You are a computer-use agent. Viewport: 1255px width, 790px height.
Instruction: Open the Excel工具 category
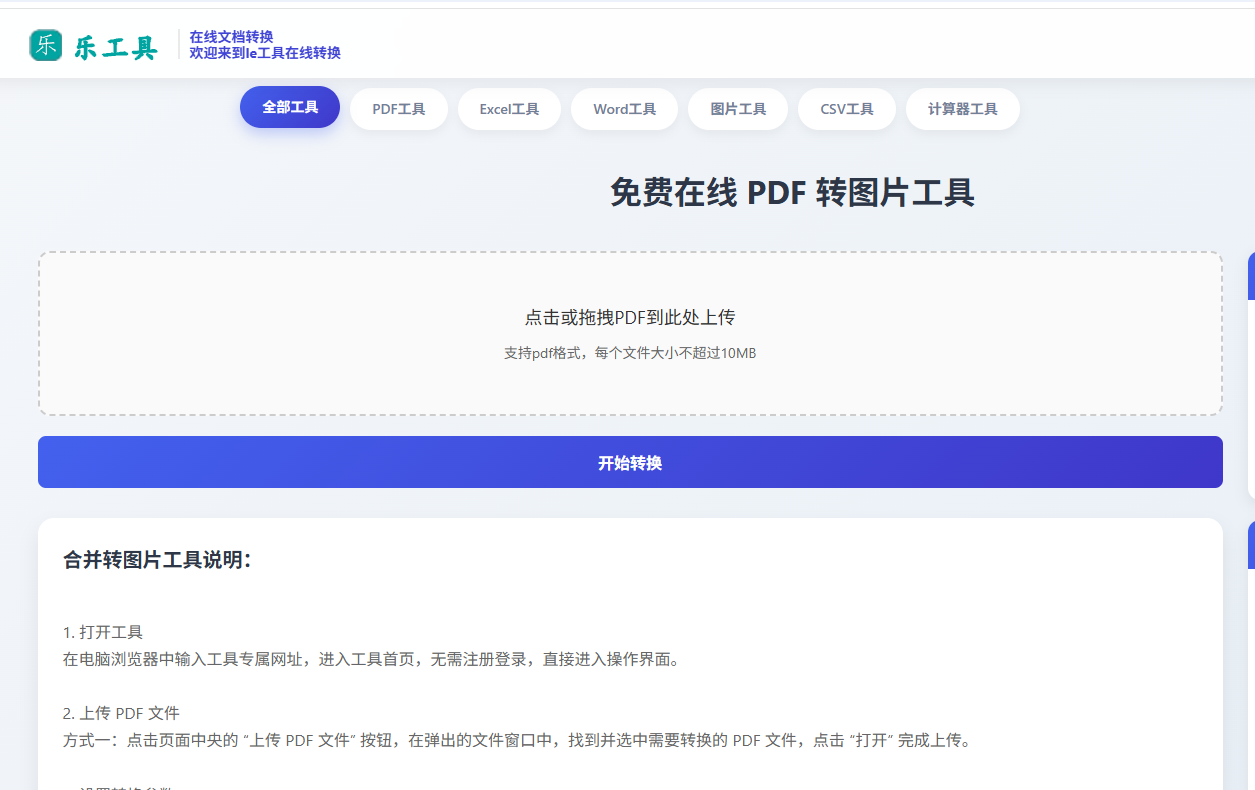(509, 108)
